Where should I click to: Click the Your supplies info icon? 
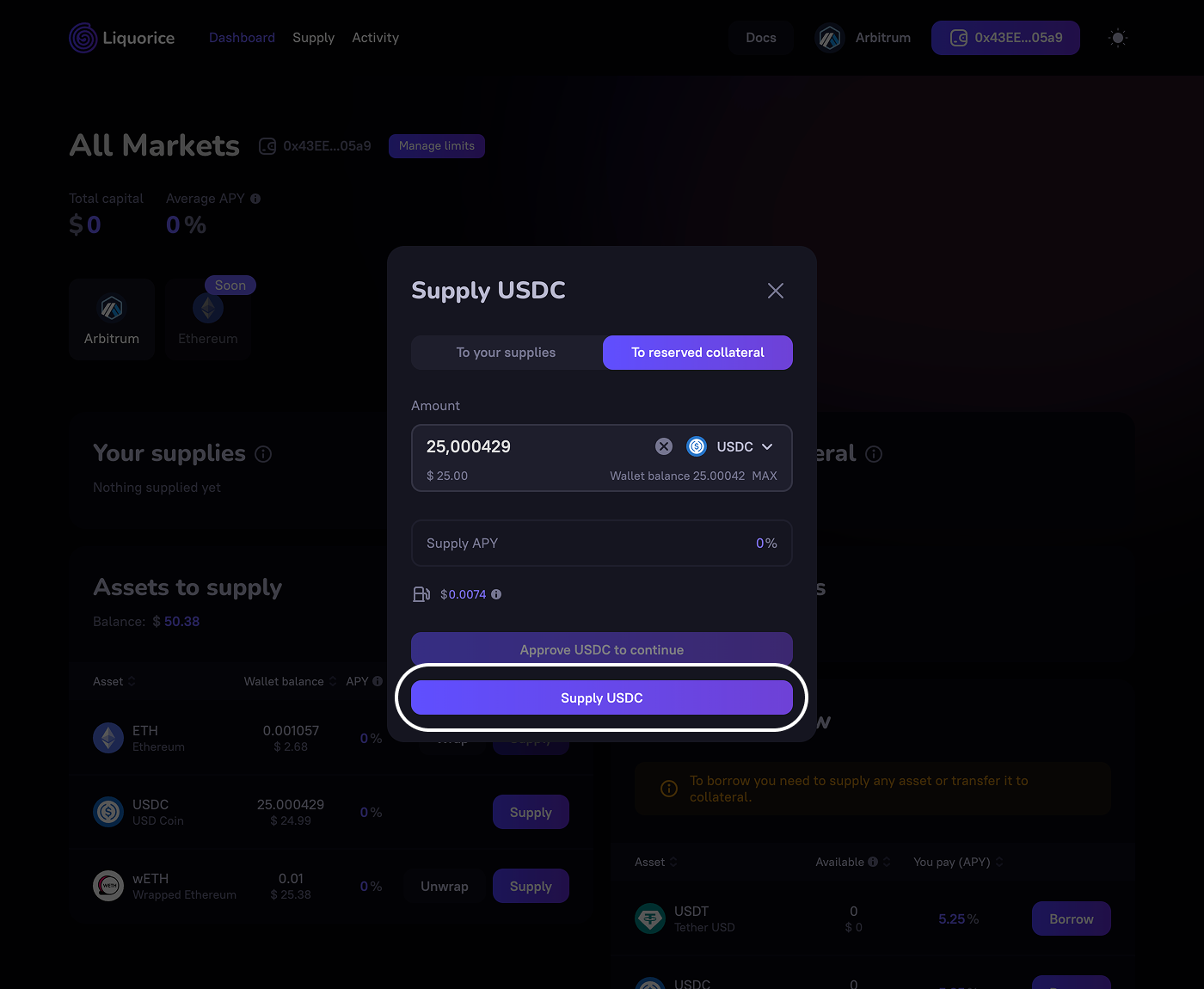point(263,454)
